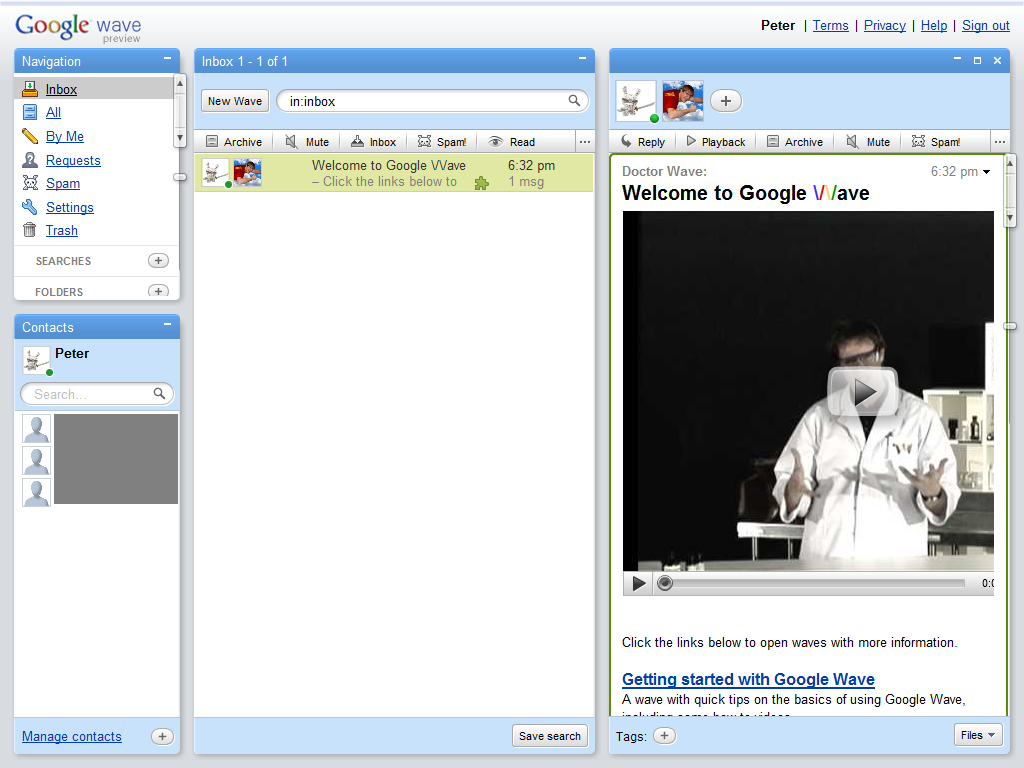Click the Doctor Wave participant avatar

click(x=682, y=101)
